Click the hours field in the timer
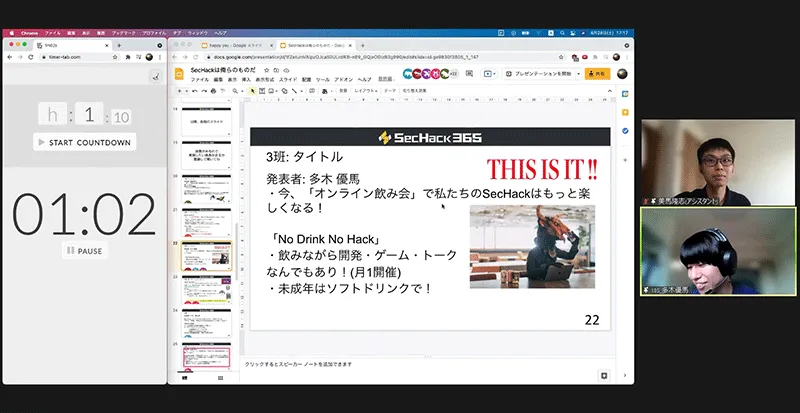800x413 pixels. (x=53, y=115)
